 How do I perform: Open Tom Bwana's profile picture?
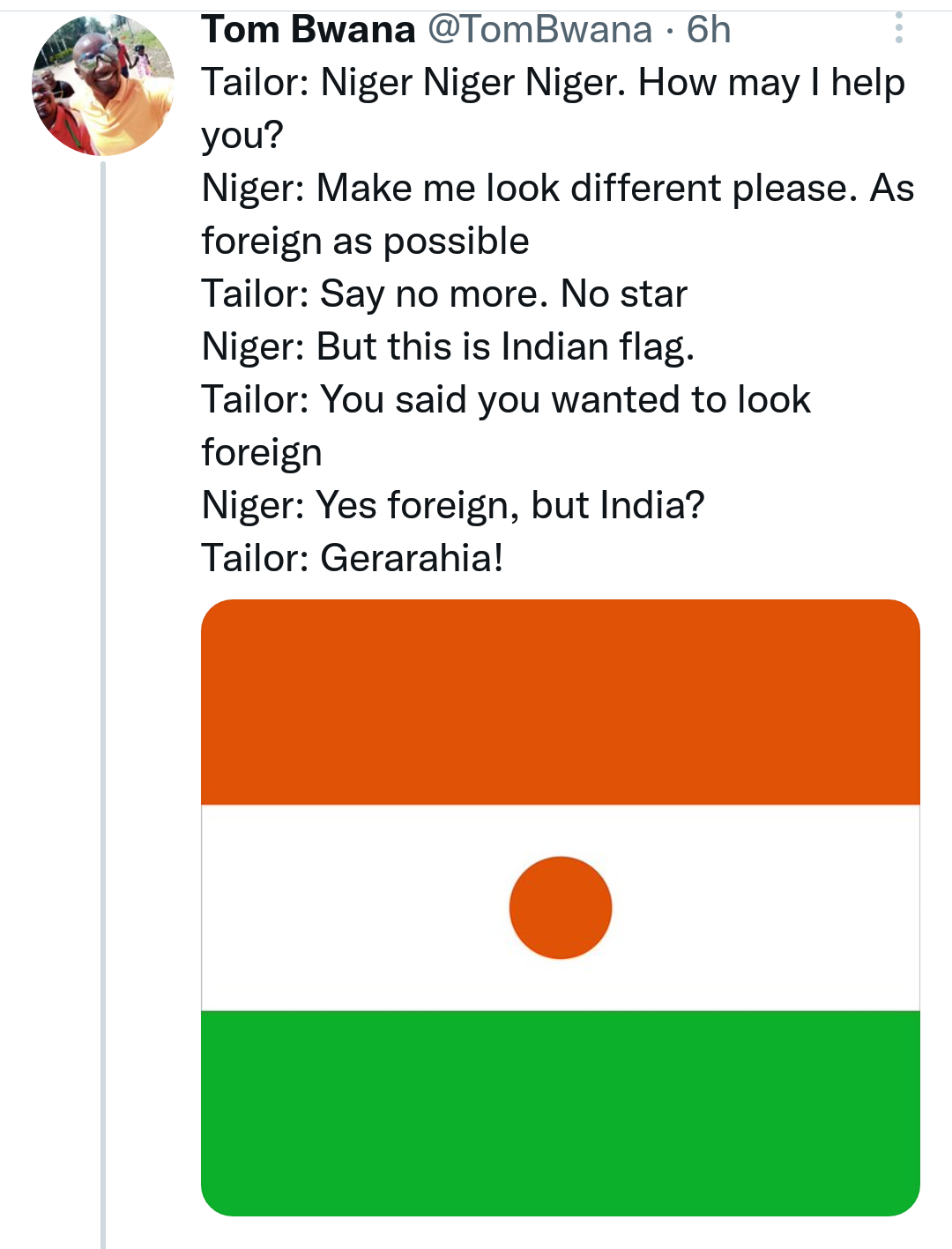coord(103,85)
